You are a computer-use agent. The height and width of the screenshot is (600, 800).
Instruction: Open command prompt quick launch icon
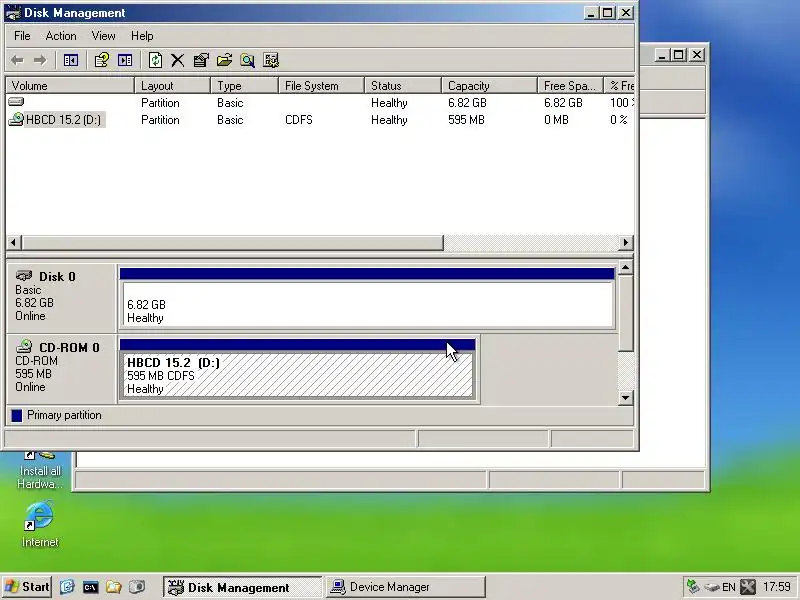pyautogui.click(x=90, y=587)
